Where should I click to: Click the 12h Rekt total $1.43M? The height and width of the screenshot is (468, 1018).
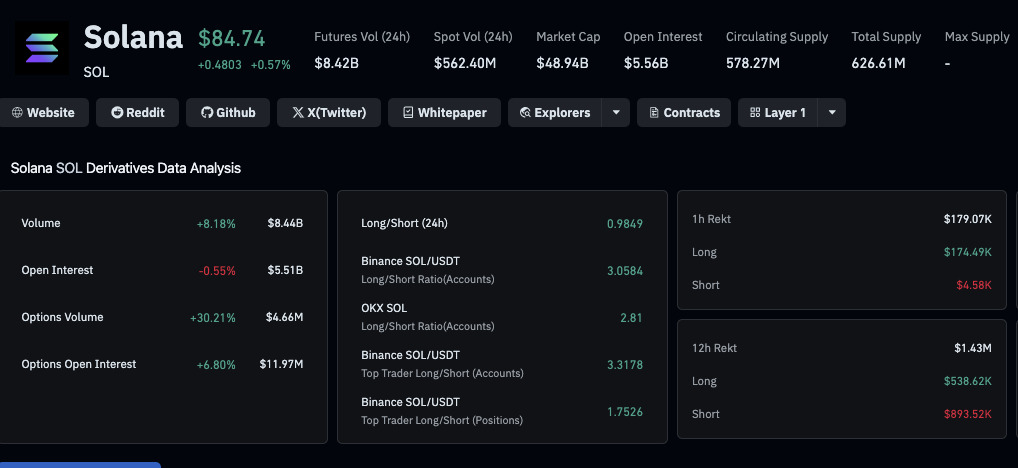(973, 349)
